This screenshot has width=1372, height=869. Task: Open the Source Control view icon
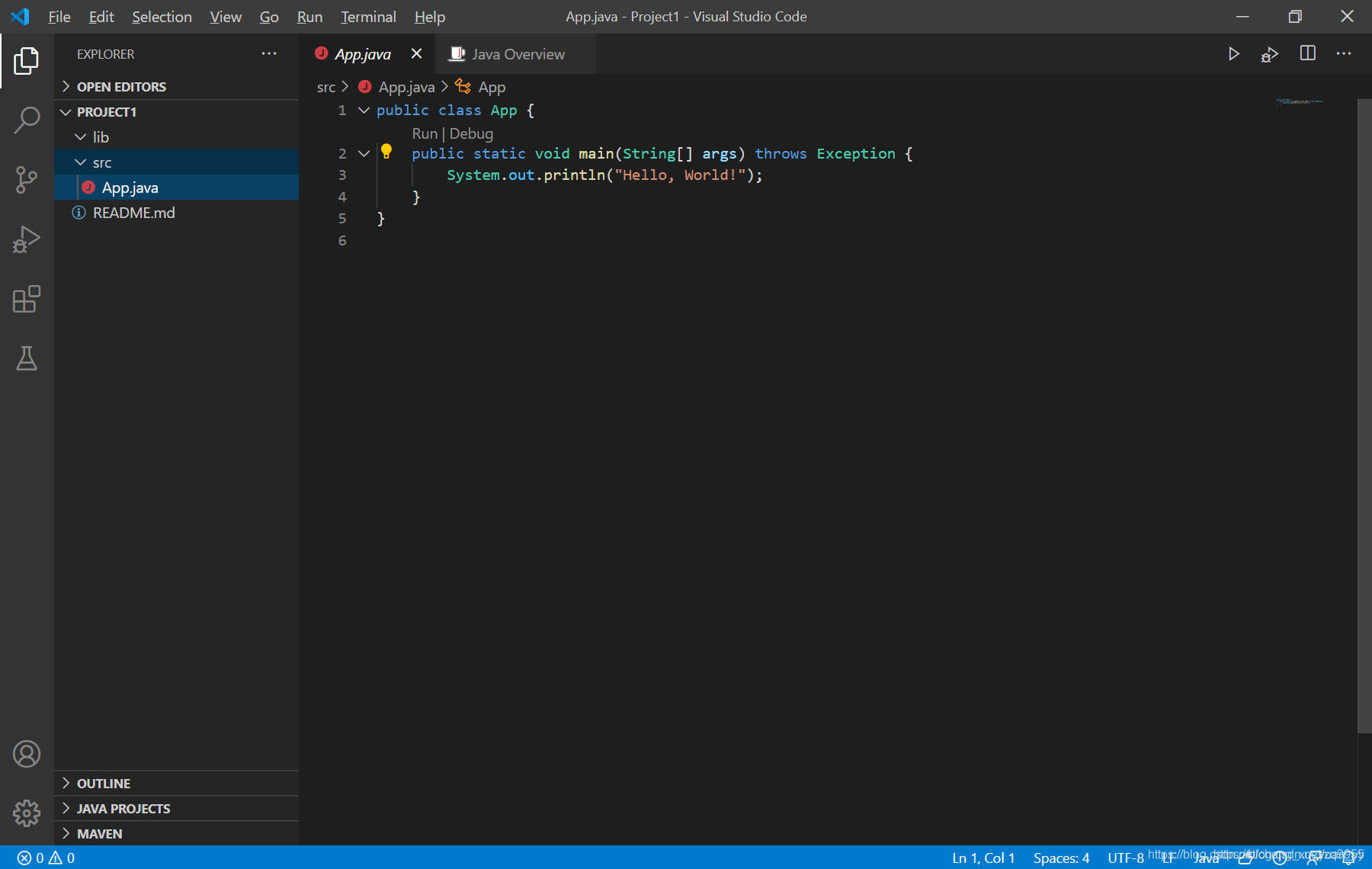click(x=27, y=180)
